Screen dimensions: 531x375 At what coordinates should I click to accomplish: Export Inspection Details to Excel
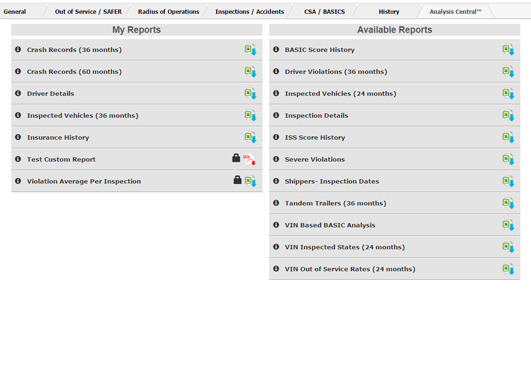[508, 116]
